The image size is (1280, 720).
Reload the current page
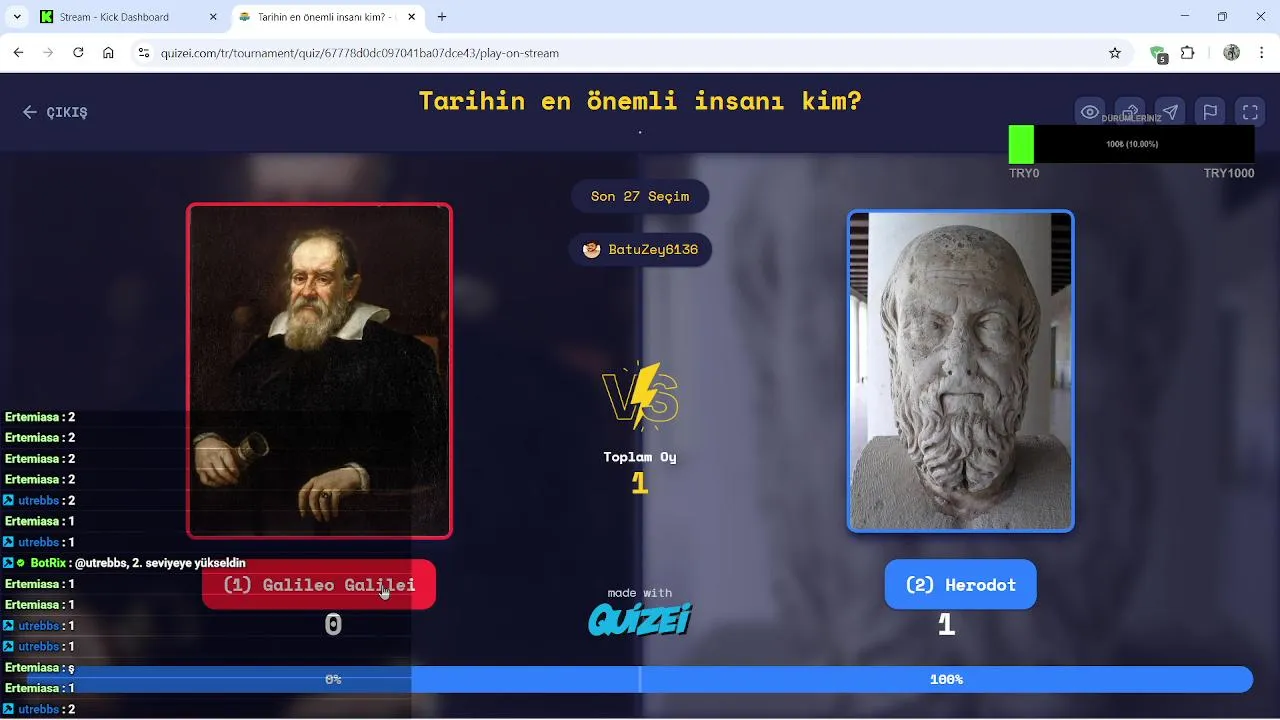pyautogui.click(x=78, y=53)
